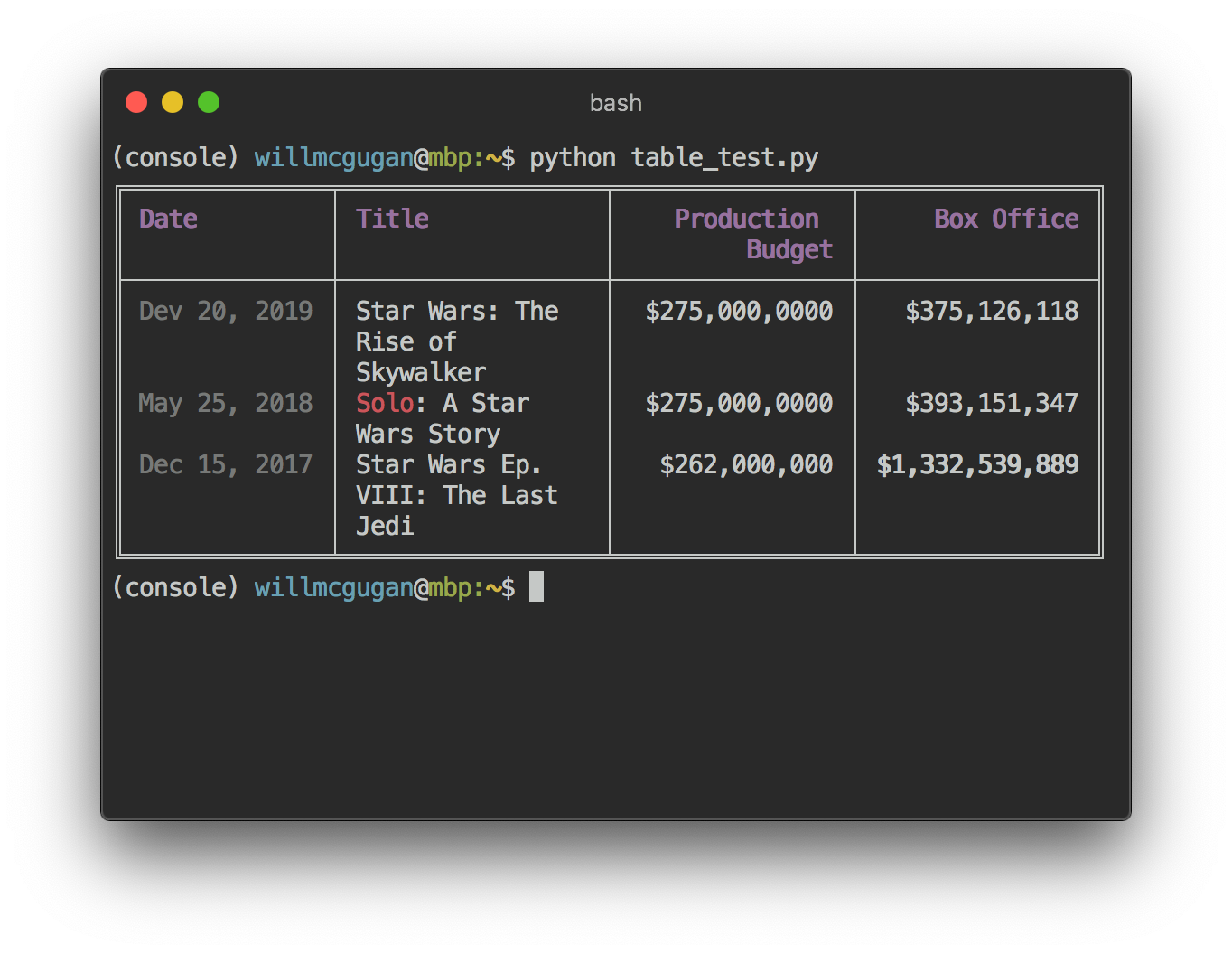Select the Dec 15, 2017 date cell
The image size is (1232, 954).
pos(226,464)
